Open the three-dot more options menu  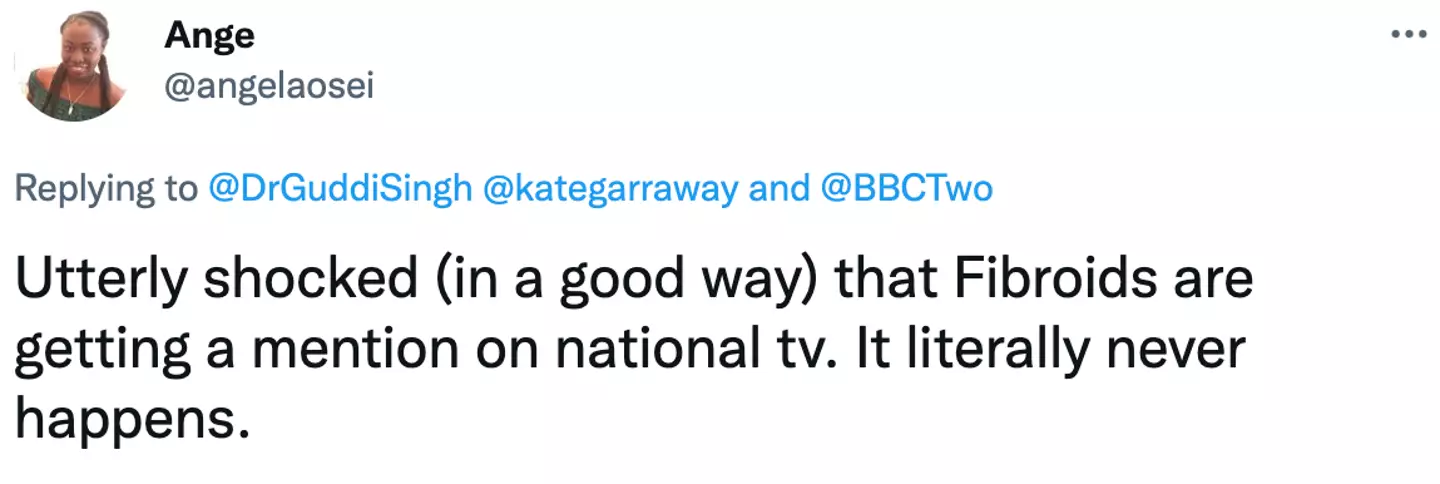coord(1409,34)
